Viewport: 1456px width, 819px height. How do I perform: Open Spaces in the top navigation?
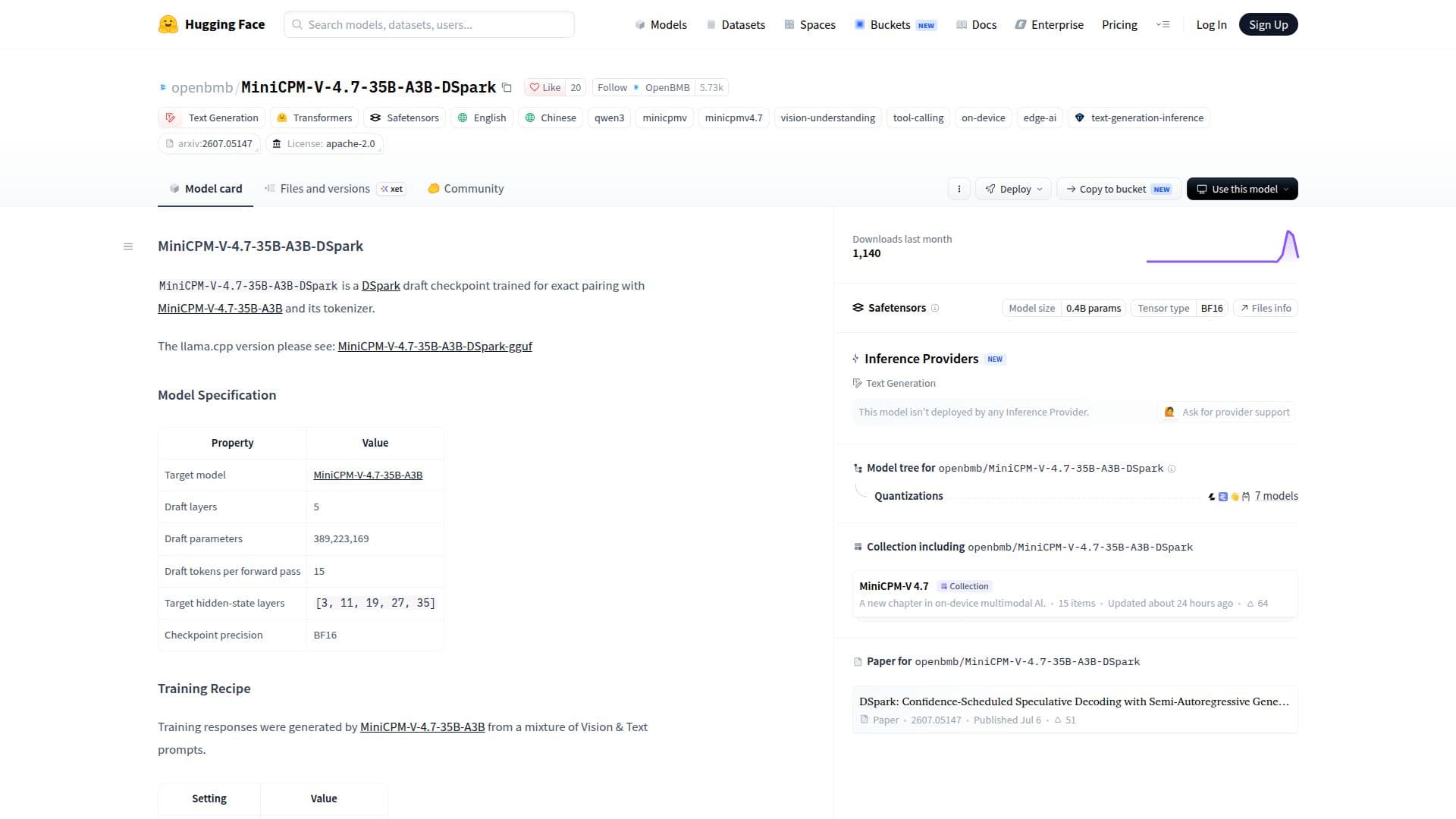click(809, 24)
